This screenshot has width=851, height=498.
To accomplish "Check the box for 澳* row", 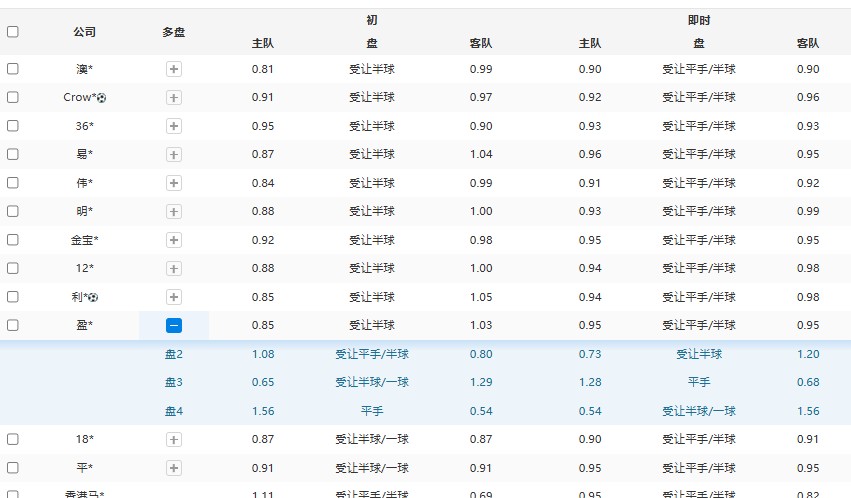I will point(13,69).
